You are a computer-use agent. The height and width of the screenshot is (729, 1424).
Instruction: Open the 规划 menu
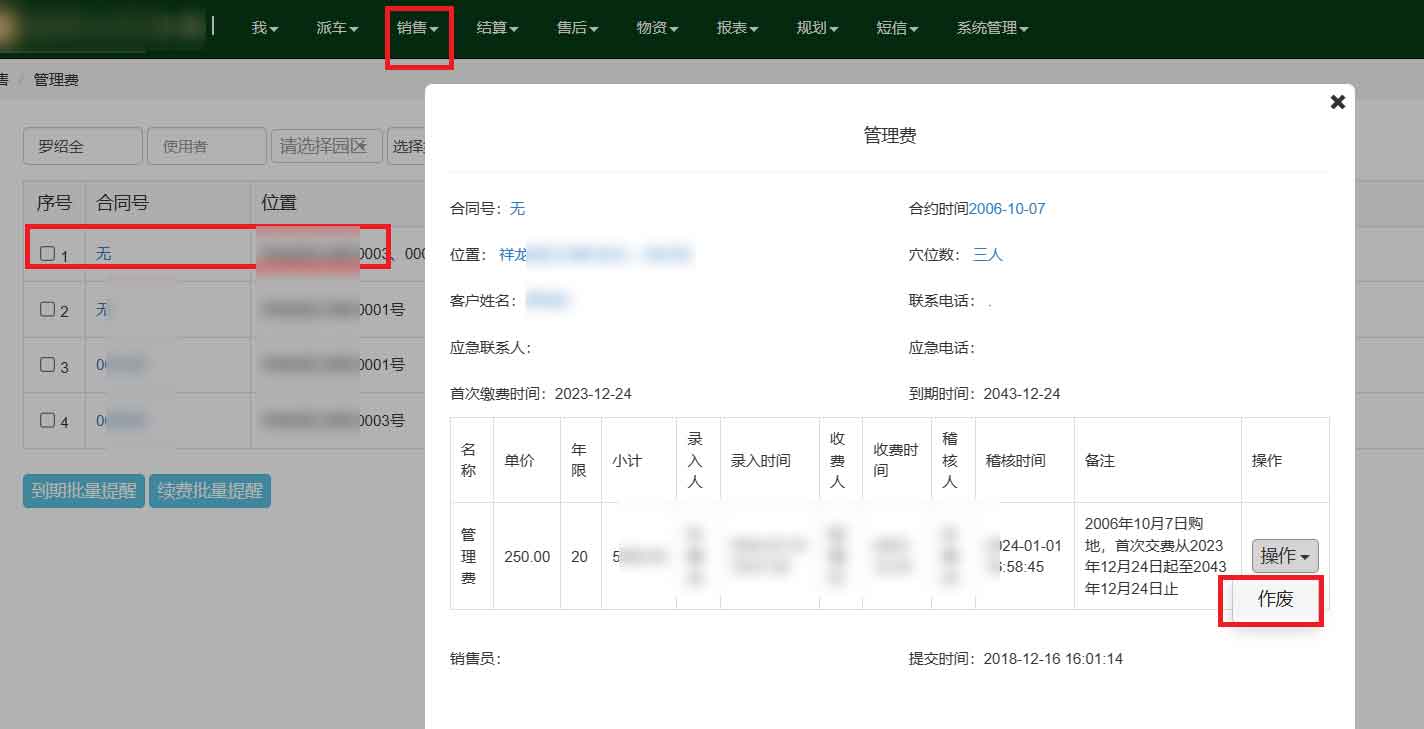(x=815, y=28)
